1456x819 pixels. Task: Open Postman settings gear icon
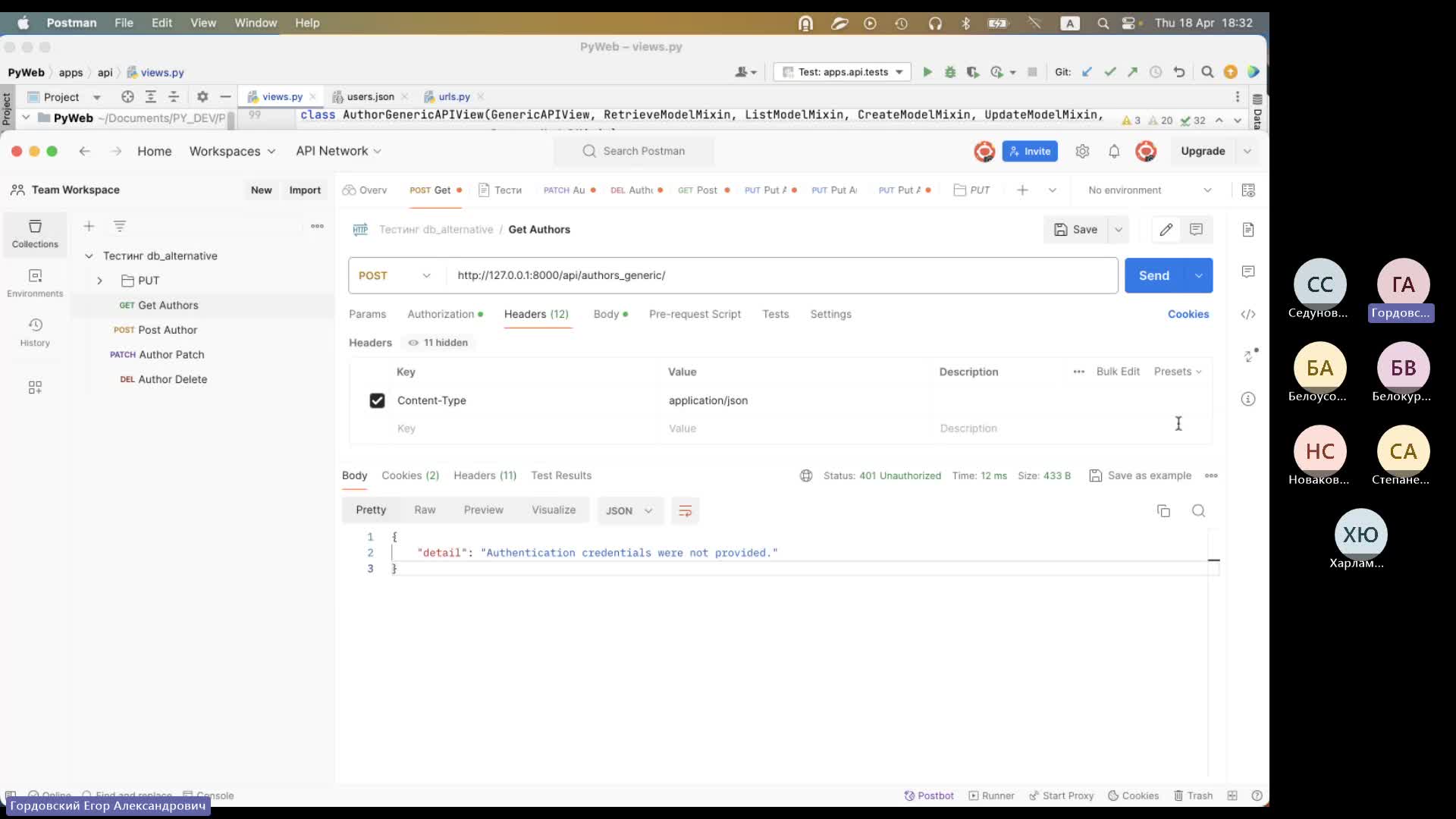pyautogui.click(x=1082, y=151)
